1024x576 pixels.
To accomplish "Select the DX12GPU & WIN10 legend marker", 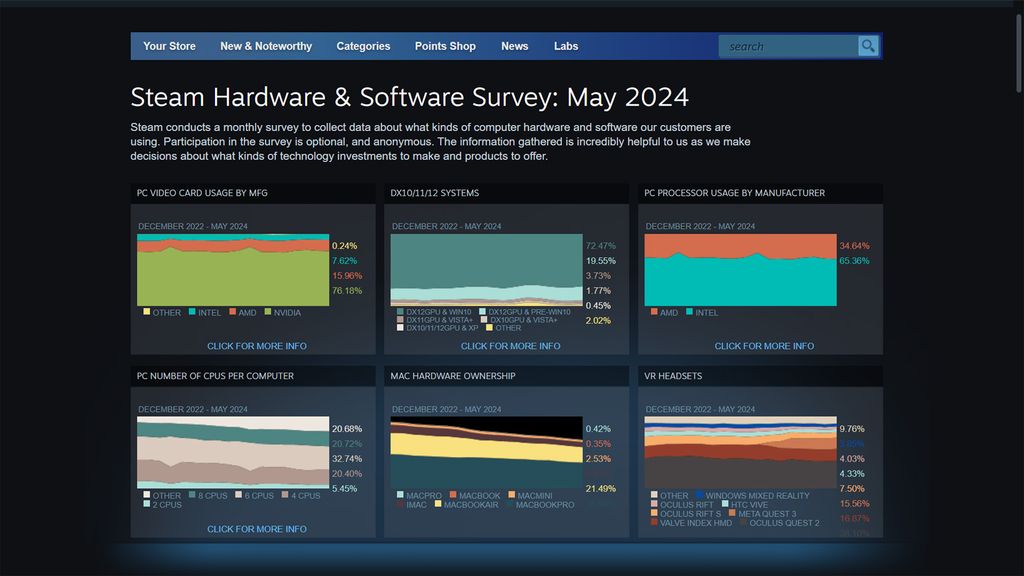I will [x=400, y=314].
